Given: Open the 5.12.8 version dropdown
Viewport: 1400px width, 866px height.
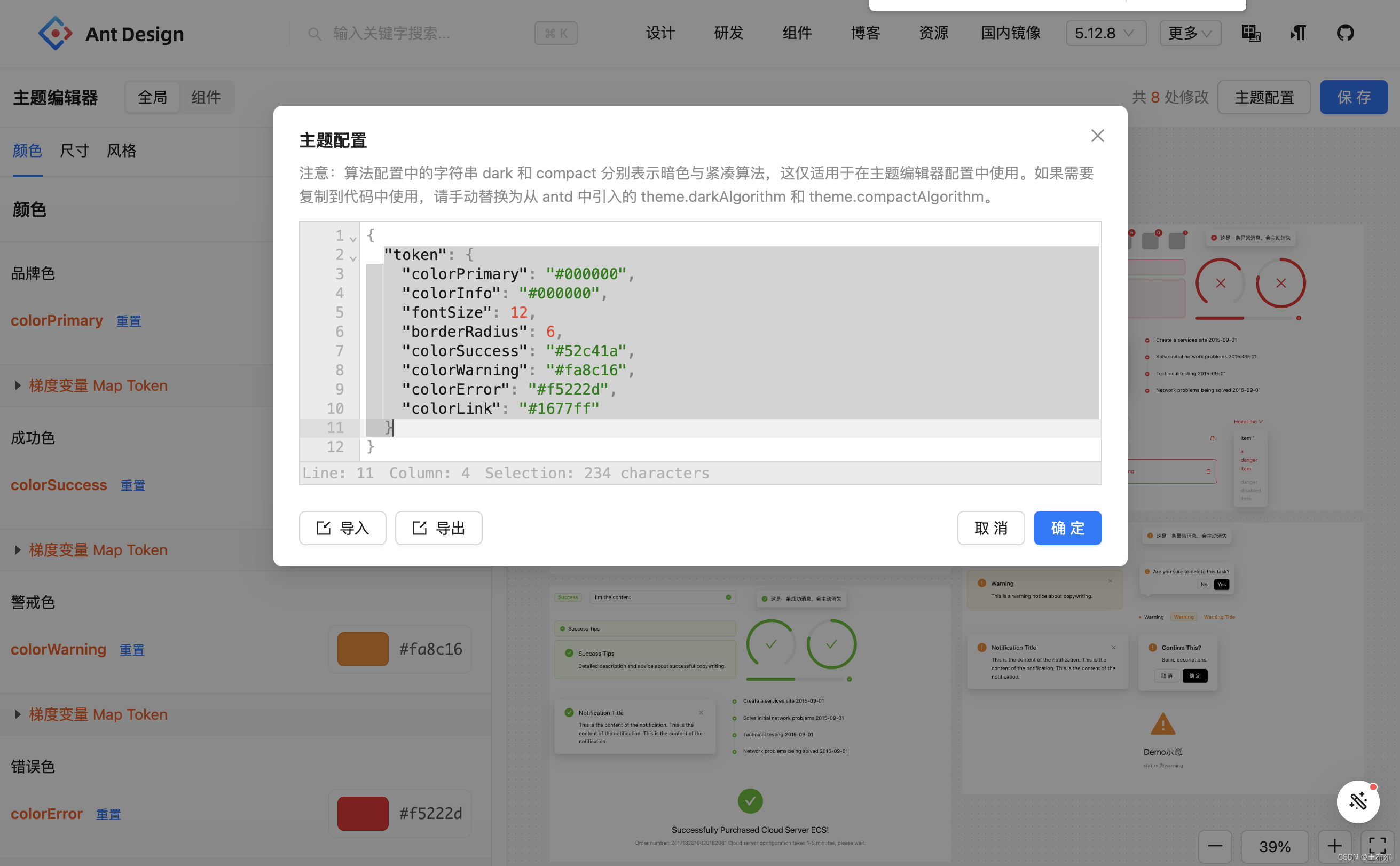Looking at the screenshot, I should click(x=1106, y=33).
